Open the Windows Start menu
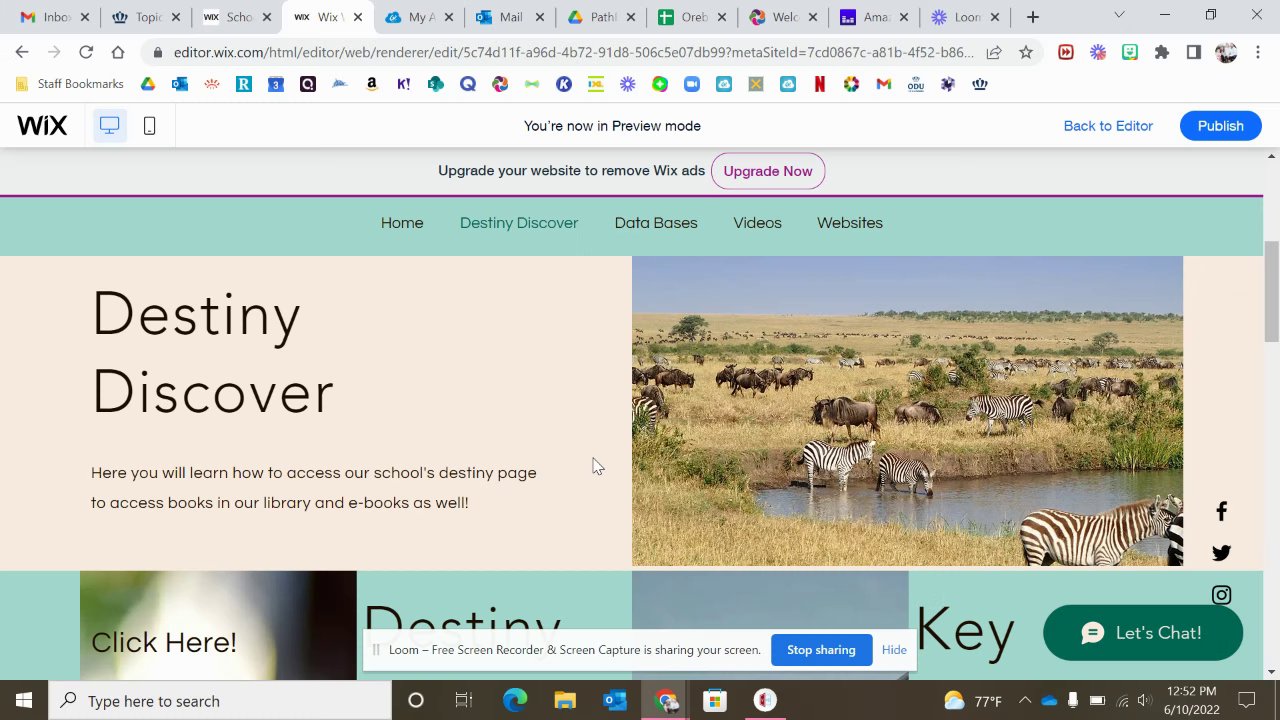 click(x=24, y=700)
